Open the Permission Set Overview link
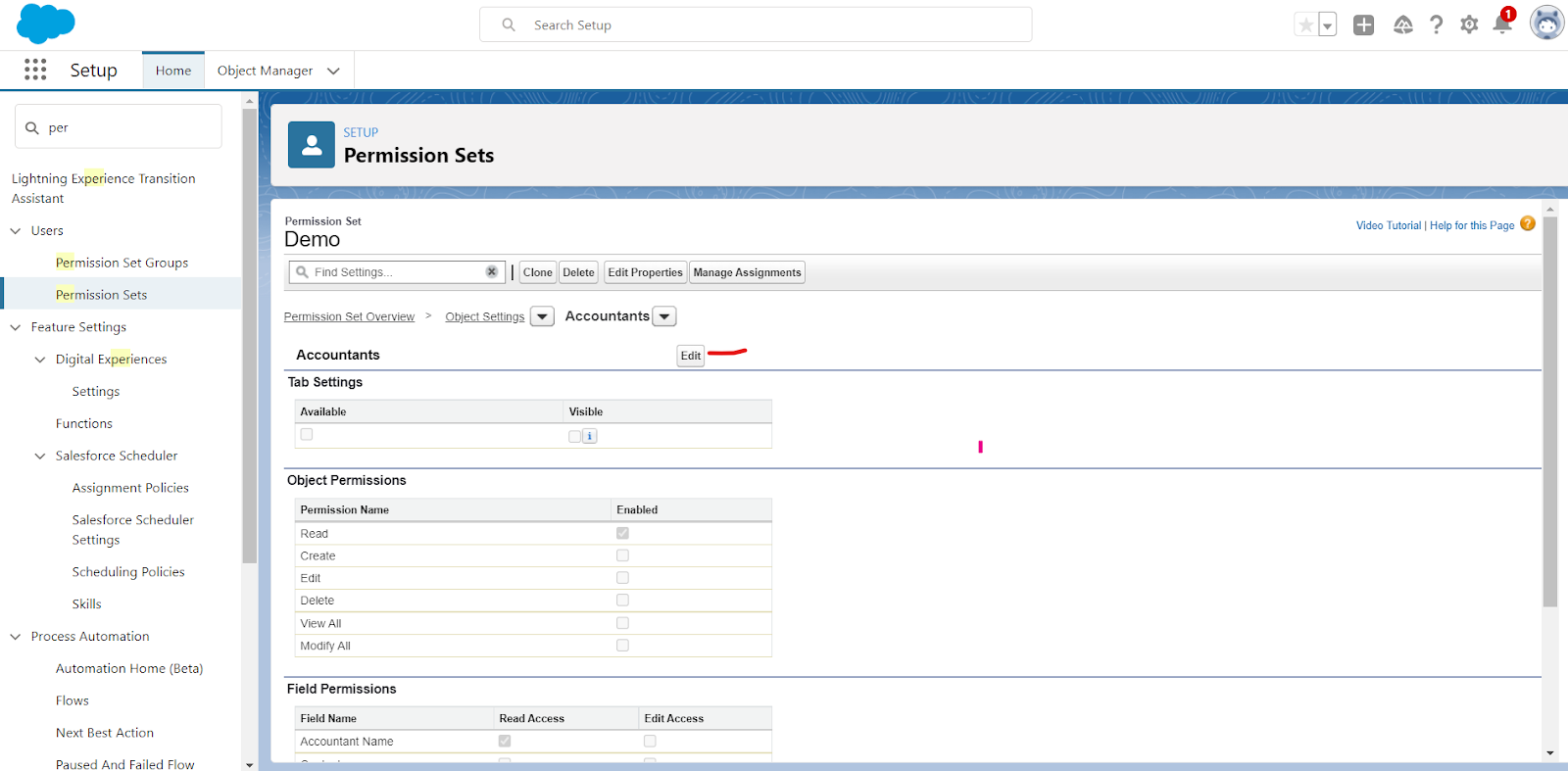Screen dimensions: 1568x771 (349, 316)
